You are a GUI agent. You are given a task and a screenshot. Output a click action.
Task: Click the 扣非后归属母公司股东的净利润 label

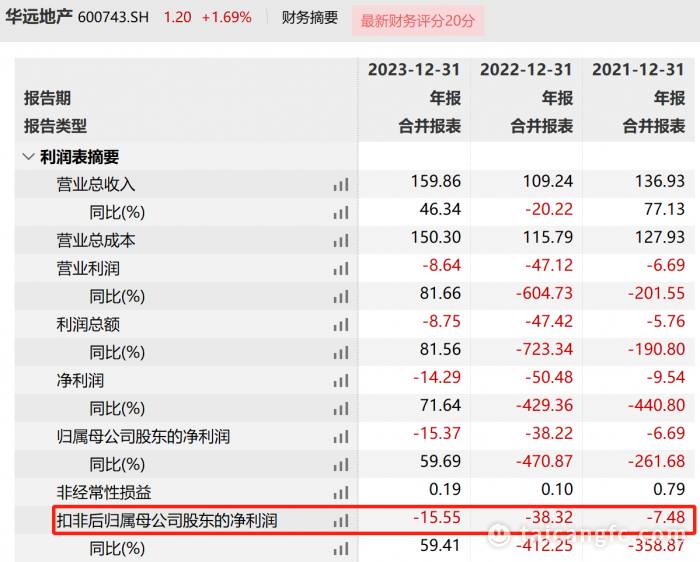167,520
